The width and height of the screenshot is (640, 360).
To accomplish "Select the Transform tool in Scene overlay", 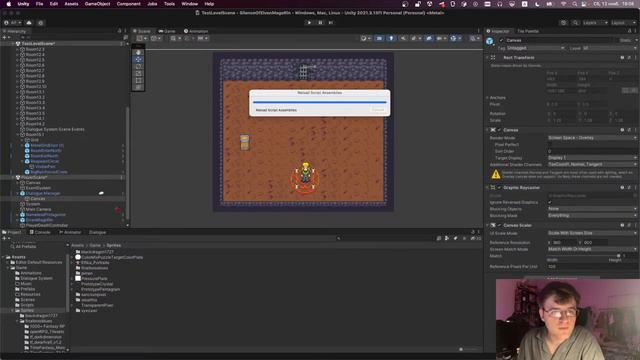I will pyautogui.click(x=138, y=87).
